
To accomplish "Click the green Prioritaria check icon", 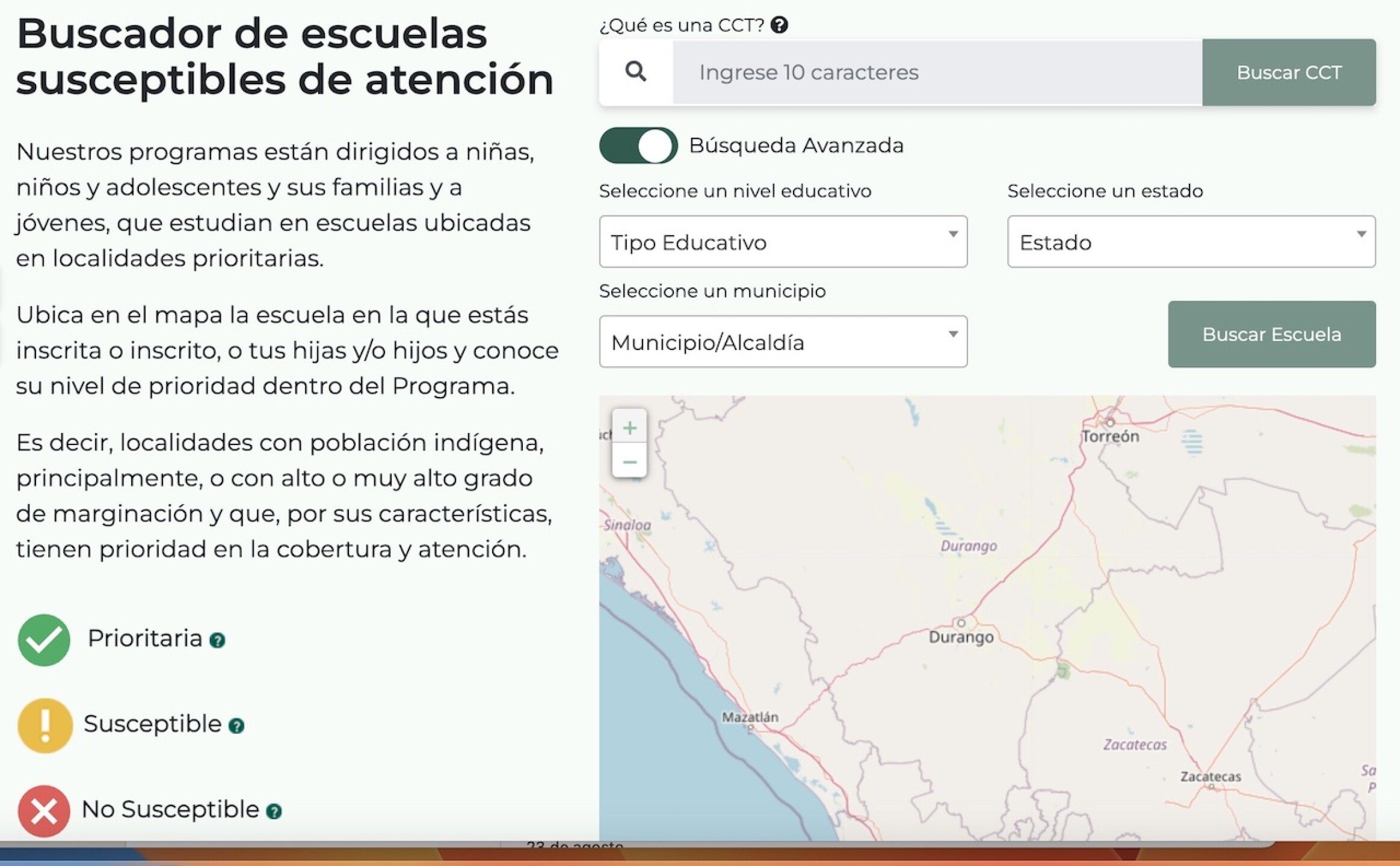I will 43,639.
